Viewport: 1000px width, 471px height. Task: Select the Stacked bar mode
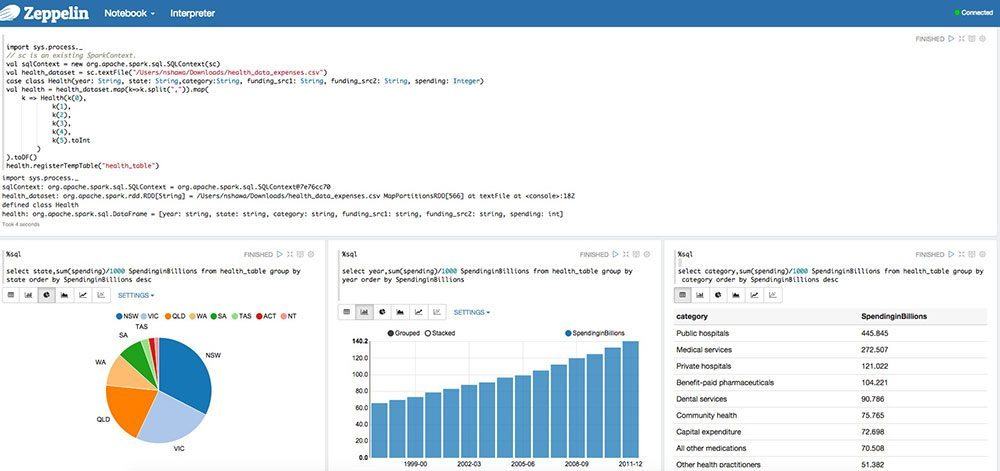tap(441, 333)
